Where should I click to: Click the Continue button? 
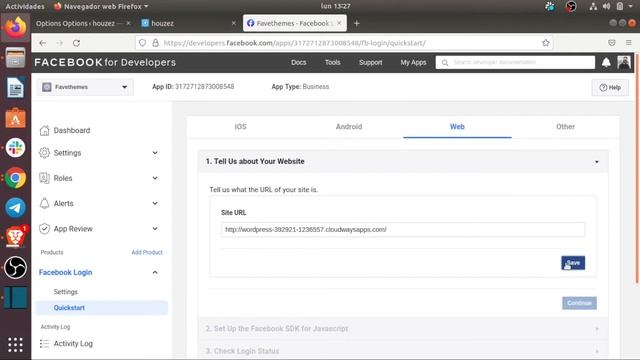pyautogui.click(x=579, y=303)
